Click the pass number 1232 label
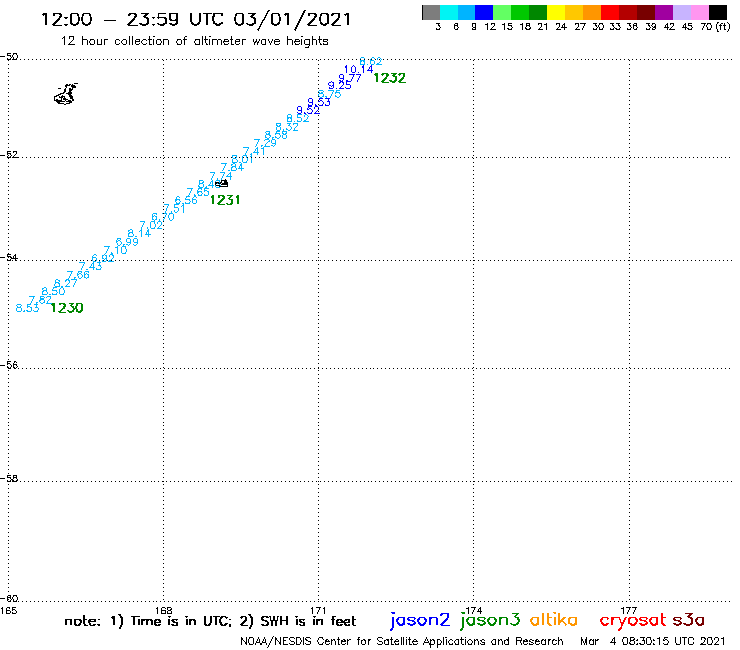Screen dimensions: 740x650 coord(389,78)
